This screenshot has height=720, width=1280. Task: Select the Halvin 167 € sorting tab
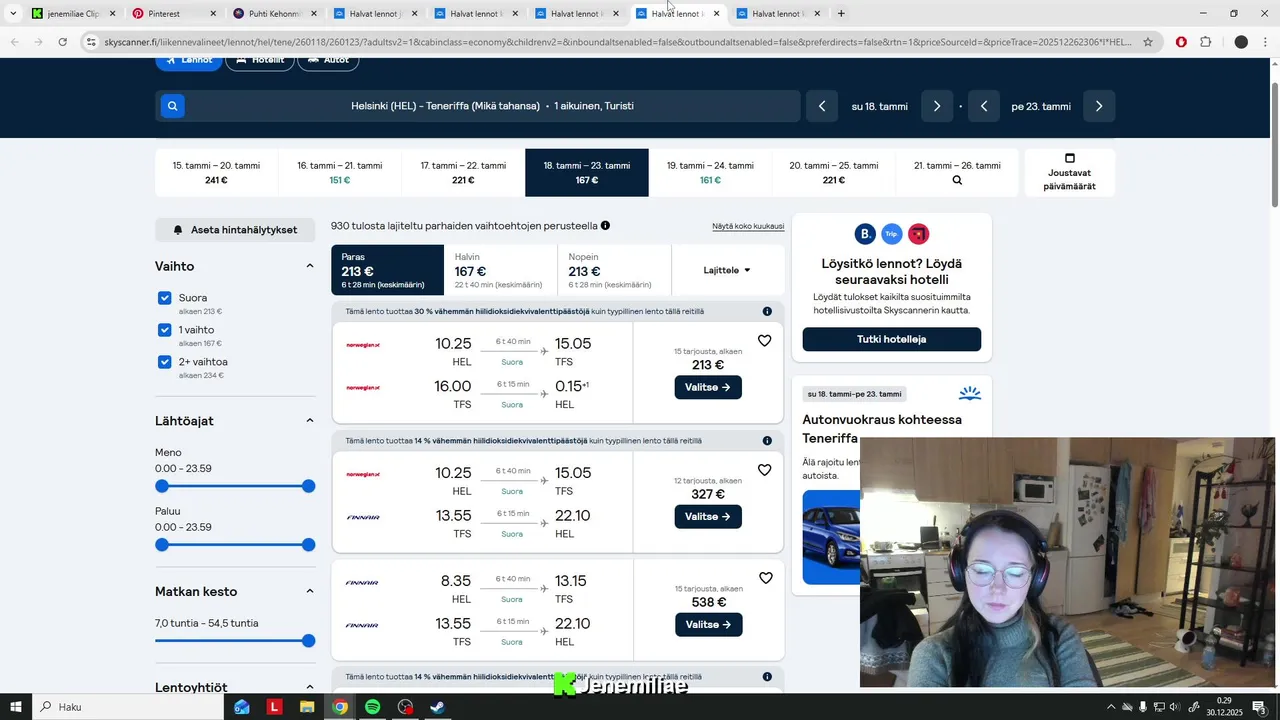500,270
